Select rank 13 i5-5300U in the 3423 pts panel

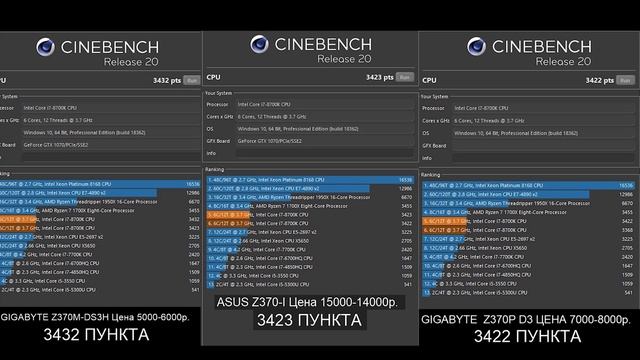[x=310, y=284]
